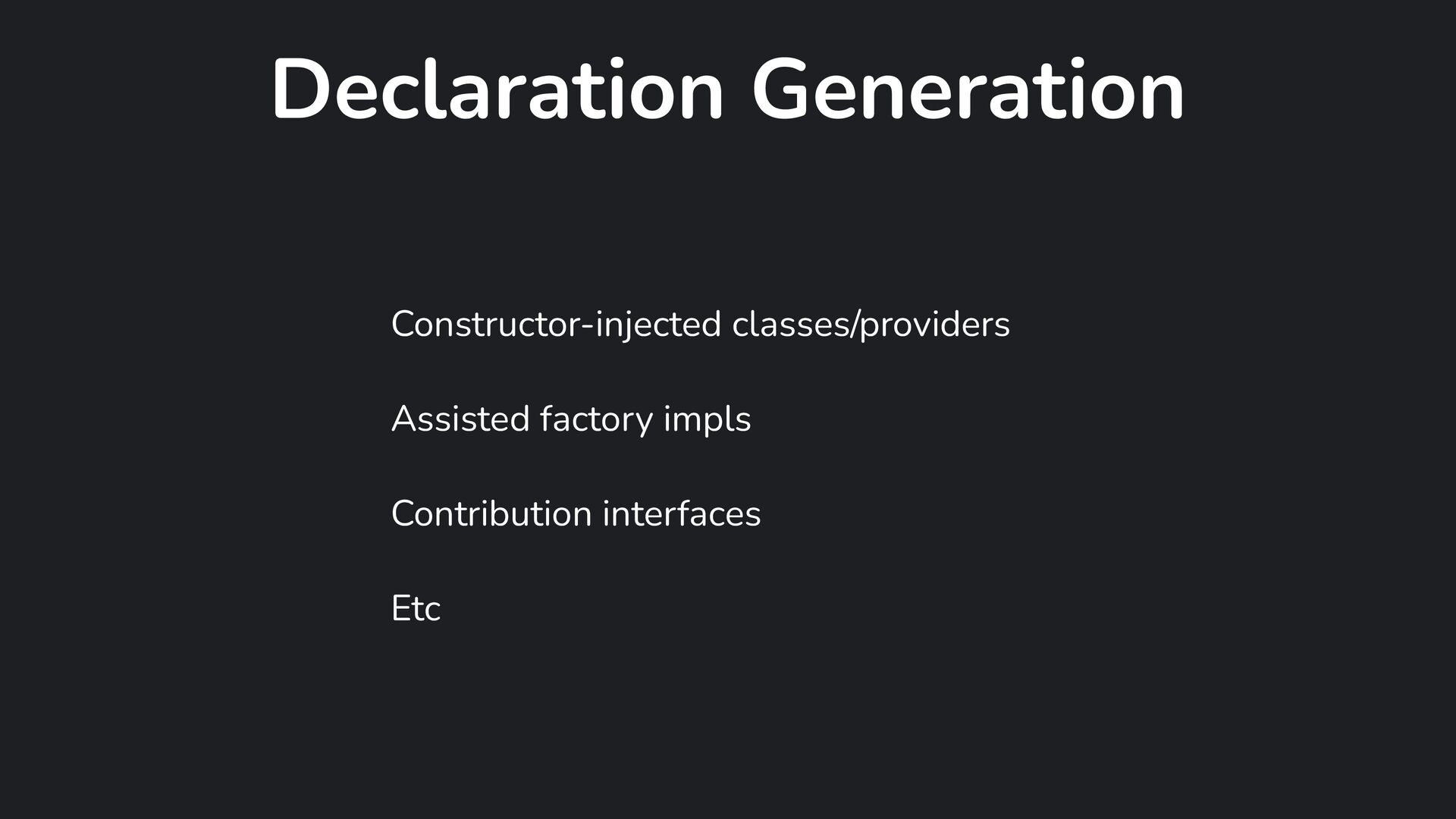
Task: Click the capital C in Constructor
Action: [403, 325]
